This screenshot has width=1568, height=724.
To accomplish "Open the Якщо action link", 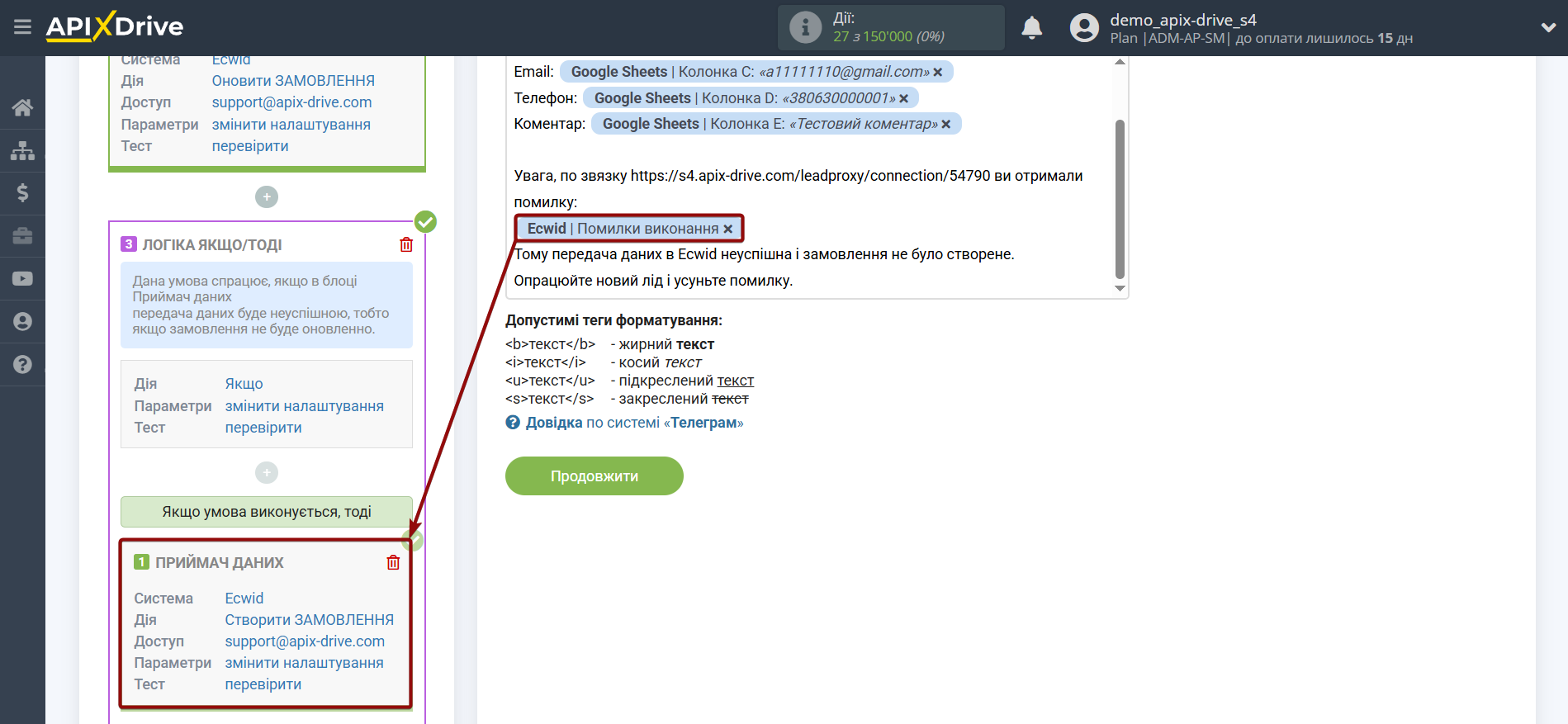I will pos(244,384).
